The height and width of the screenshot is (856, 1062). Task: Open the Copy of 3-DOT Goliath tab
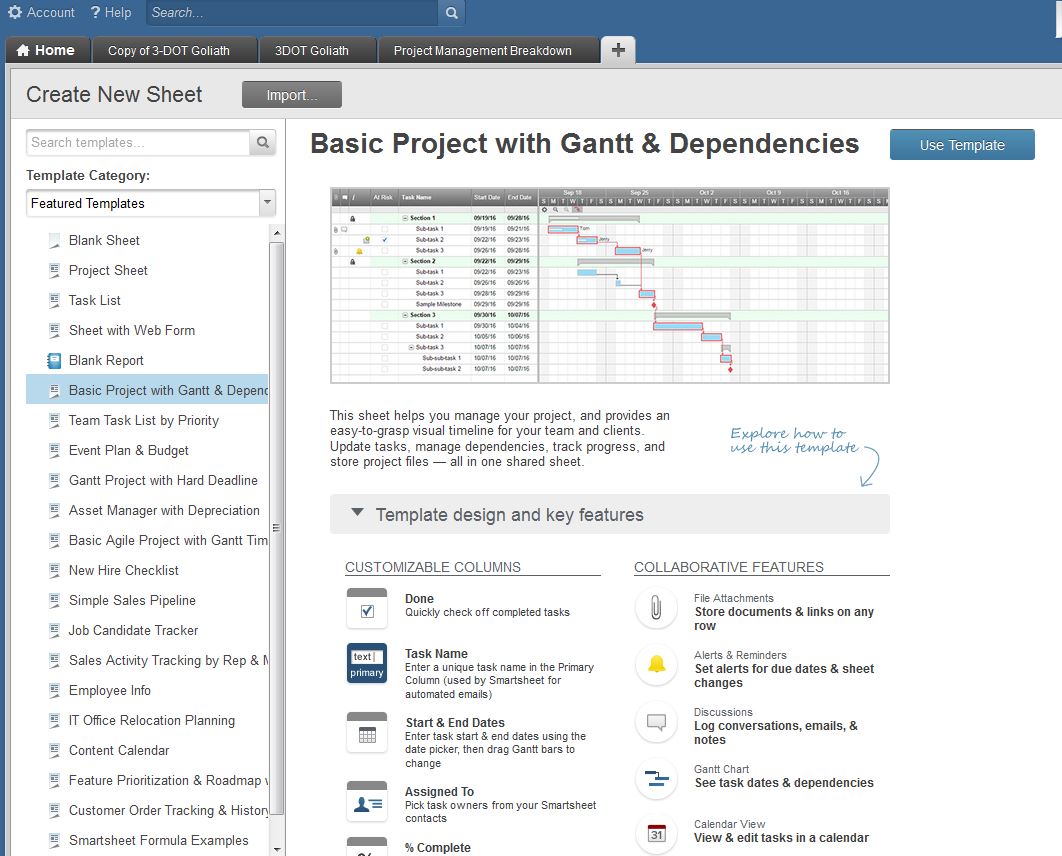pos(173,50)
